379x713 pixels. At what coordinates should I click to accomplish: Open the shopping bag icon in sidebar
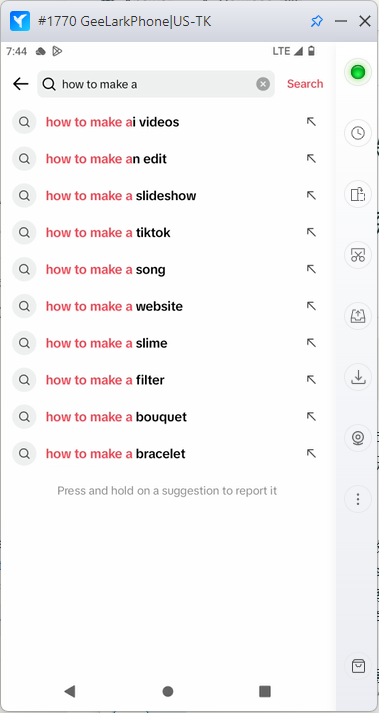click(x=358, y=666)
